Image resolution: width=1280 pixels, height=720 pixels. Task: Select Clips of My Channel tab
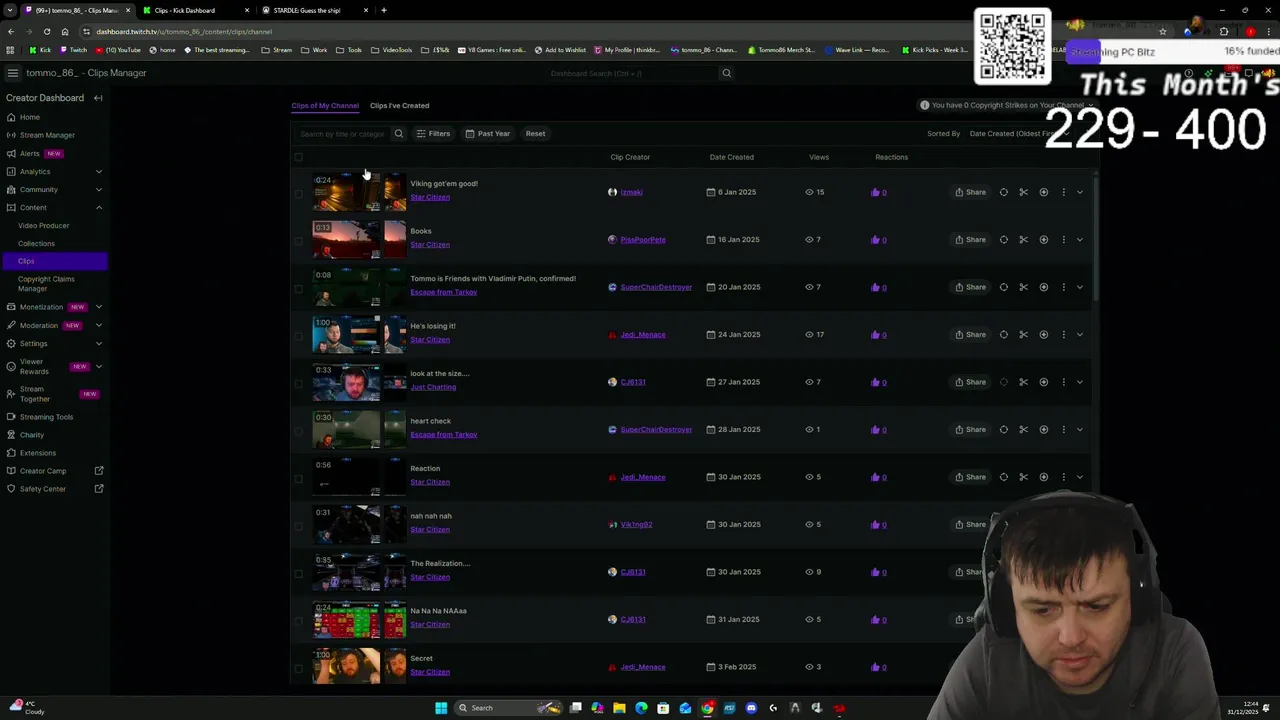coord(325,106)
